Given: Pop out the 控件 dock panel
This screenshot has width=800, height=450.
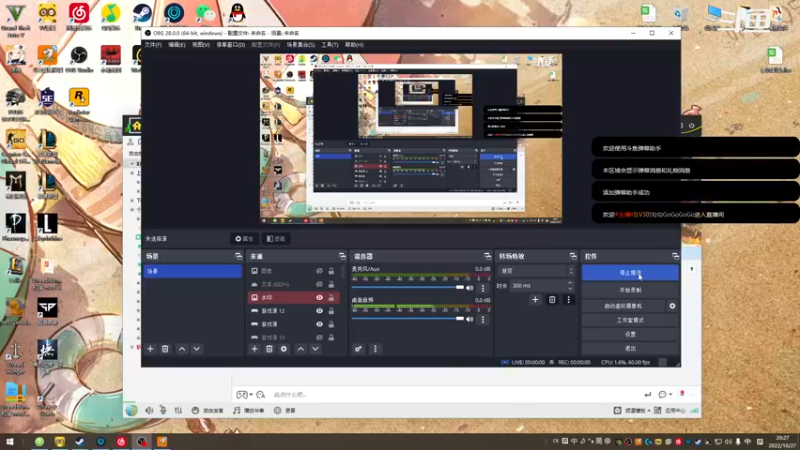Looking at the screenshot, I should point(676,256).
